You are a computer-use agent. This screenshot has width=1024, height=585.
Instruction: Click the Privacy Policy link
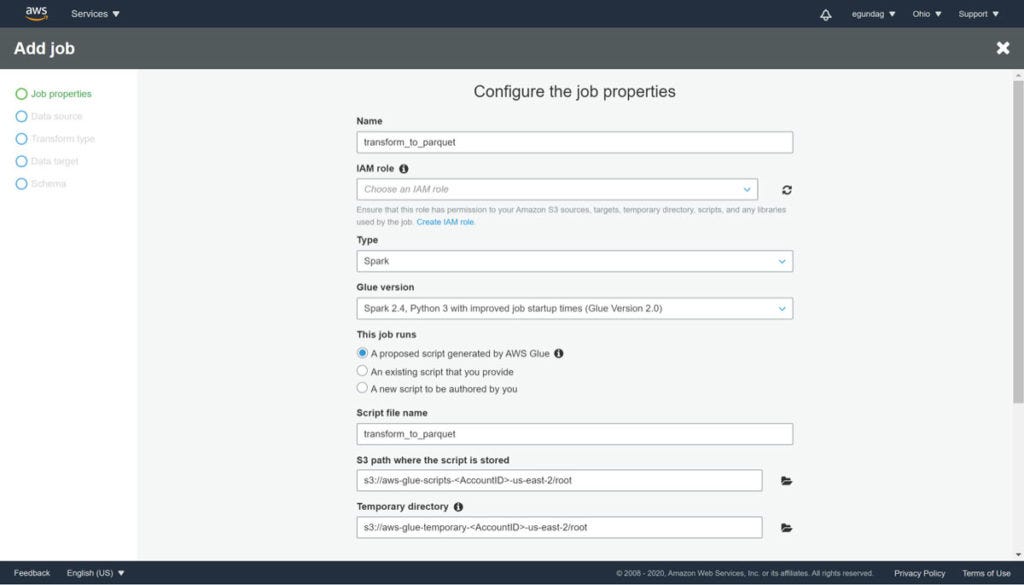pyautogui.click(x=919, y=572)
